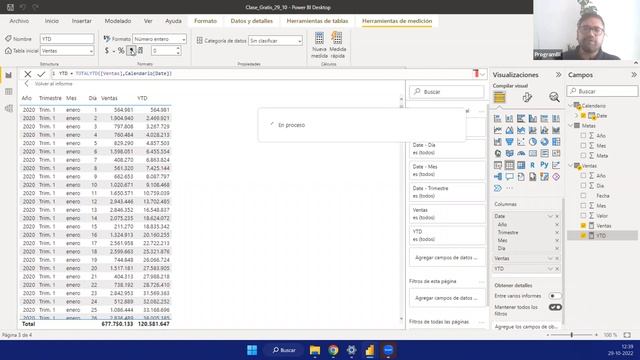
Task: Expand the formula bar chevron
Action: [483, 74]
